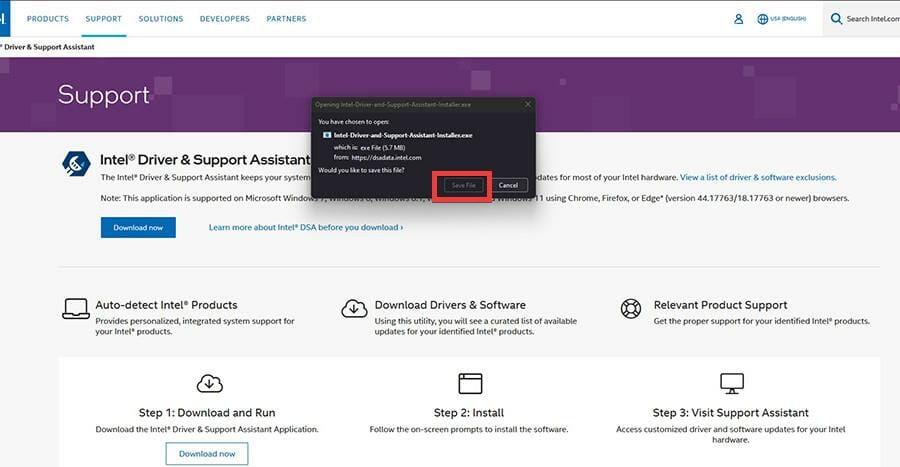Close the file download dialog
This screenshot has width=900, height=467.
point(528,104)
